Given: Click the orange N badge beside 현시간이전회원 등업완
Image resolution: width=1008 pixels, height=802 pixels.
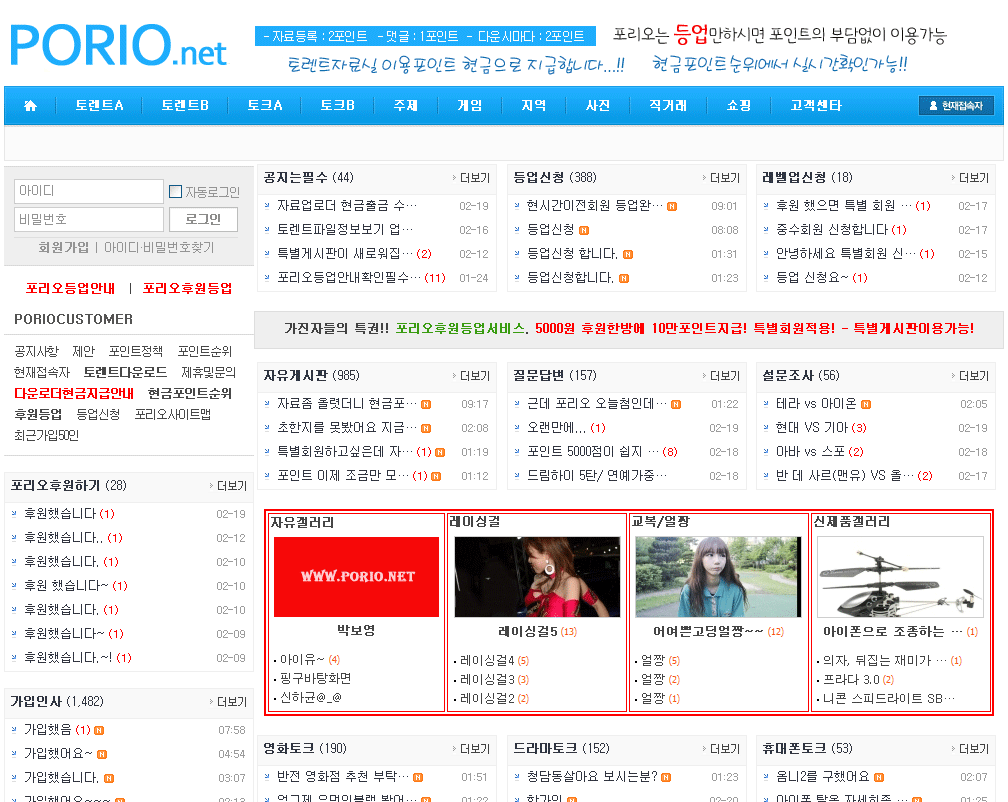Looking at the screenshot, I should 672,206.
